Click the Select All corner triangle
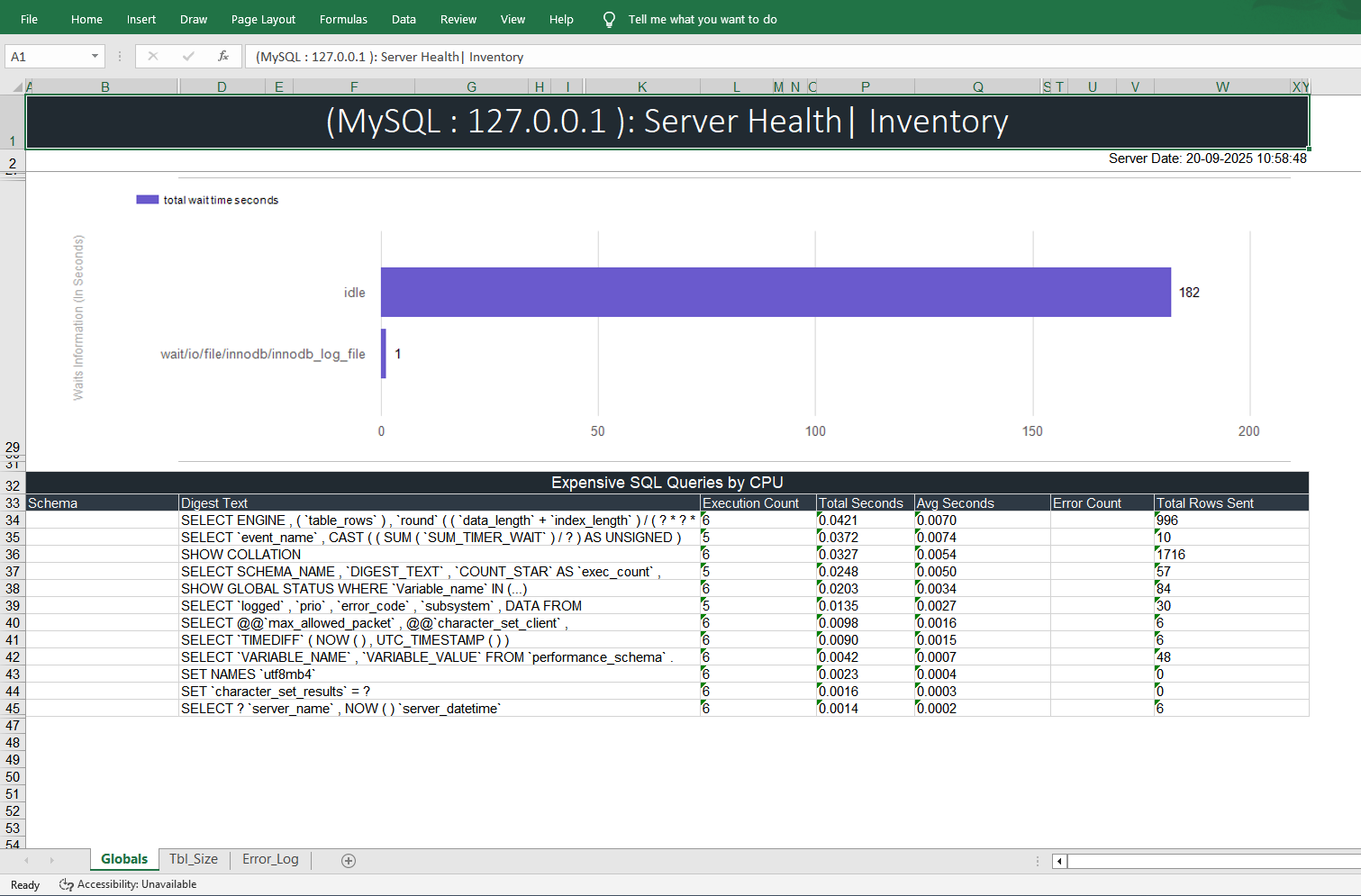The image size is (1361, 896). tap(17, 87)
